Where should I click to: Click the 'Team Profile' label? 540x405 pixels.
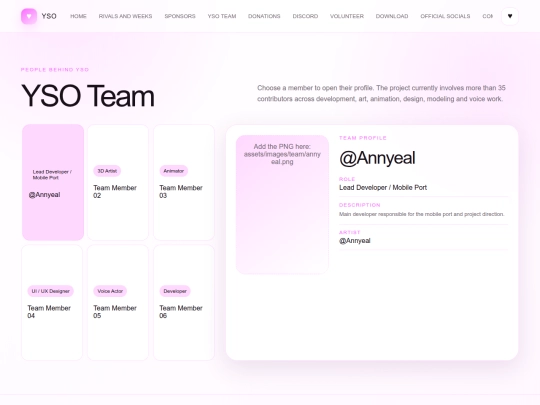click(x=363, y=138)
